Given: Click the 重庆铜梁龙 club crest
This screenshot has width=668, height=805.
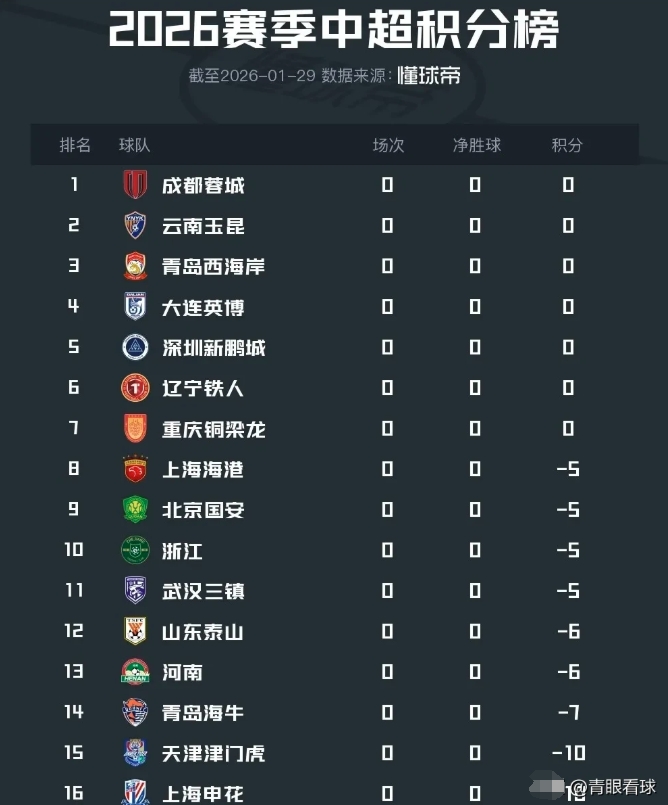Looking at the screenshot, I should pyautogui.click(x=135, y=429).
